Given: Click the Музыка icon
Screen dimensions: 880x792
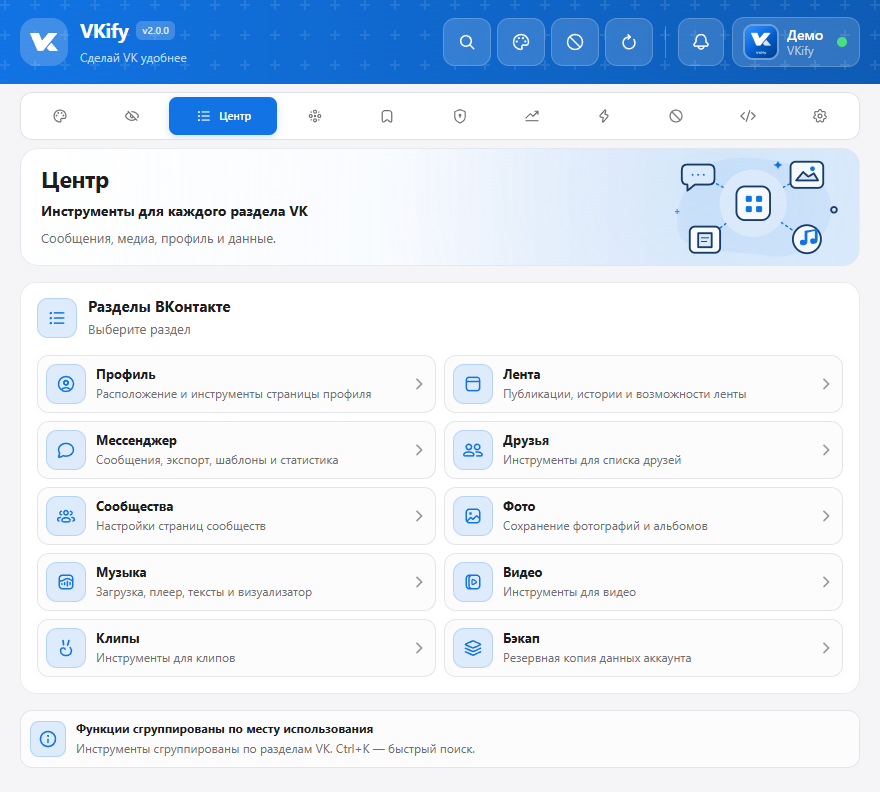Looking at the screenshot, I should pos(66,582).
